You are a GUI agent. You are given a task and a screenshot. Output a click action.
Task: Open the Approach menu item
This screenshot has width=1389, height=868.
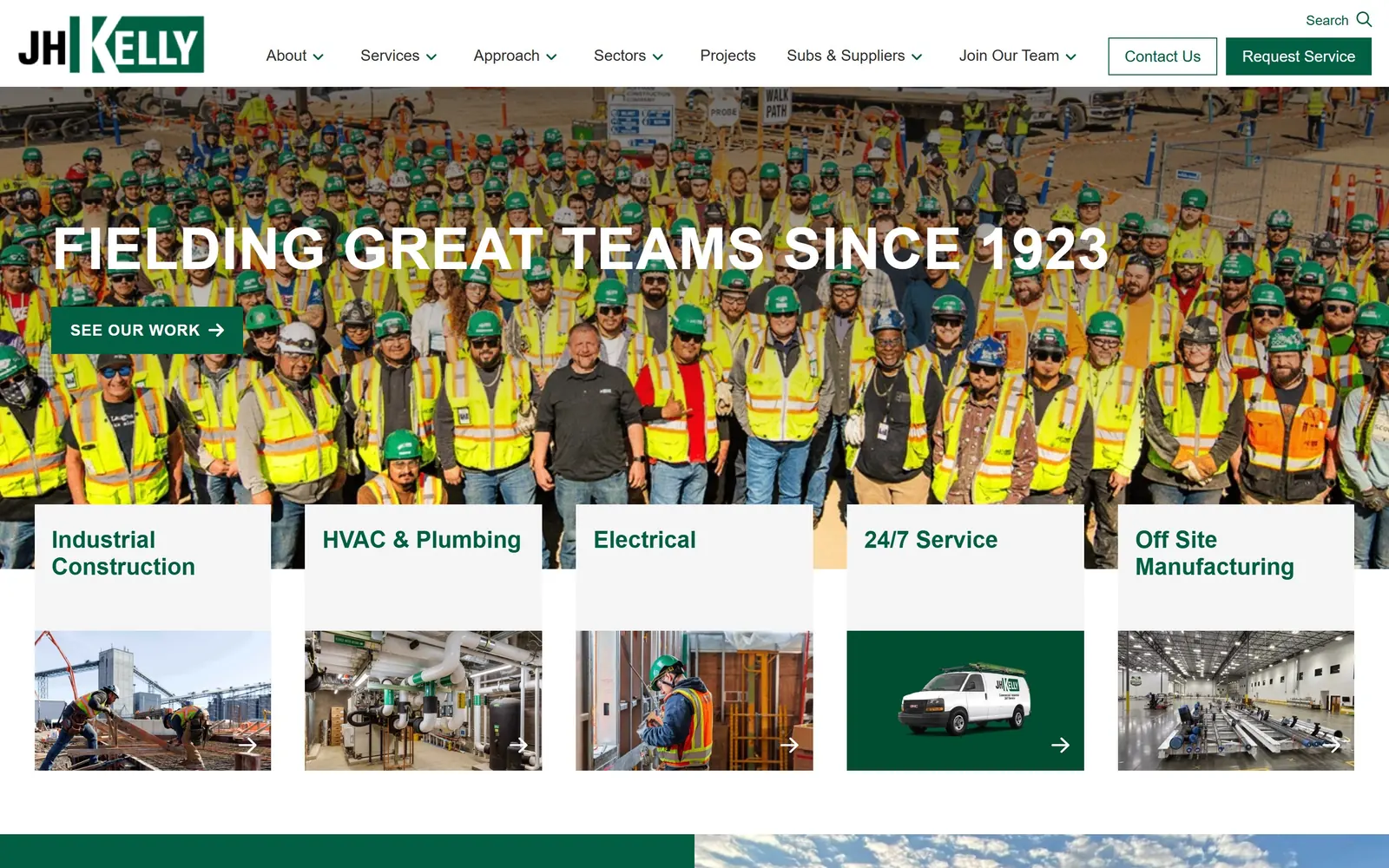506,56
